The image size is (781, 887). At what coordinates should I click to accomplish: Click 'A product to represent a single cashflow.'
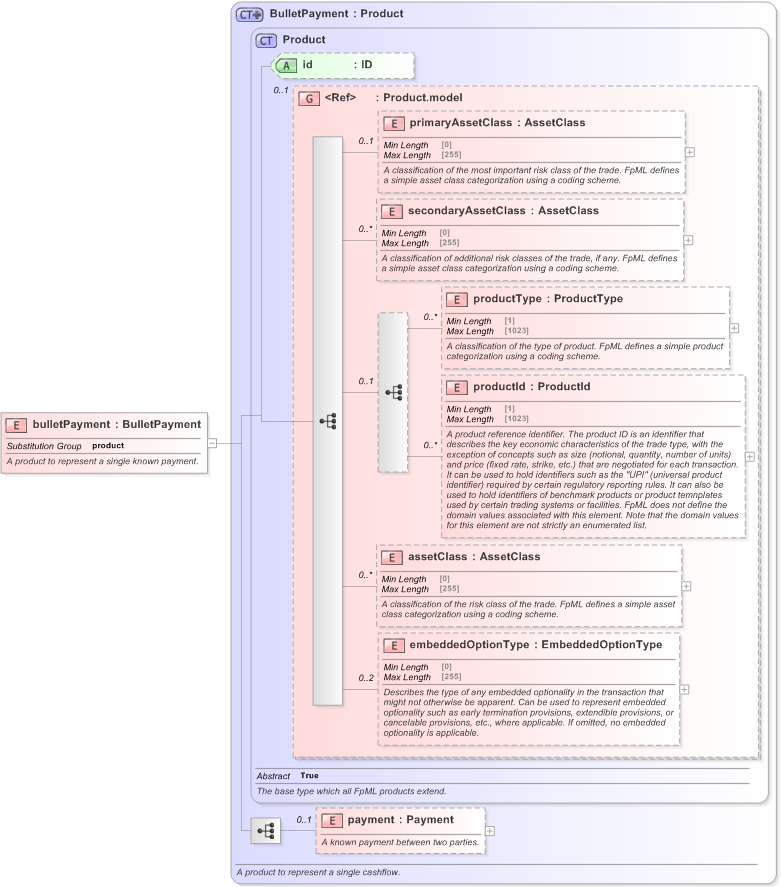[x=318, y=872]
